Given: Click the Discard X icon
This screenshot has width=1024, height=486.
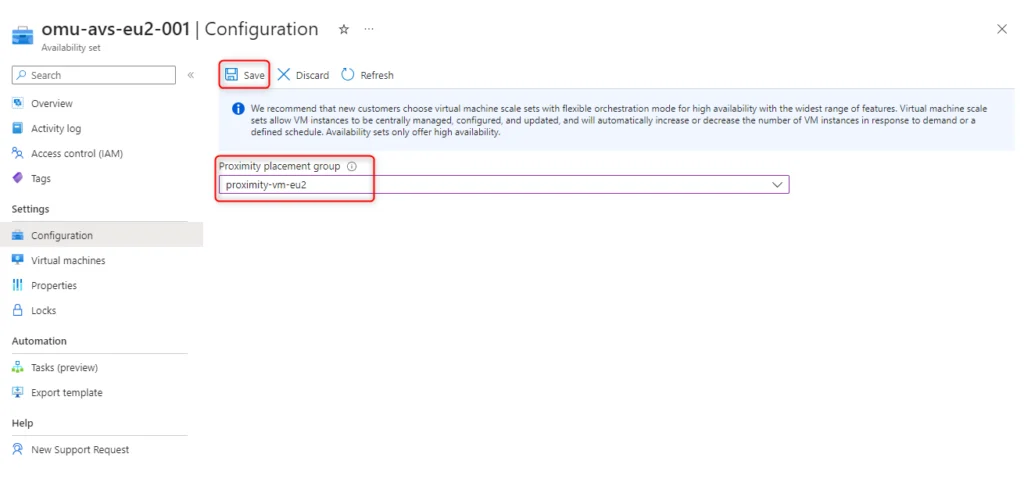Looking at the screenshot, I should 283,74.
